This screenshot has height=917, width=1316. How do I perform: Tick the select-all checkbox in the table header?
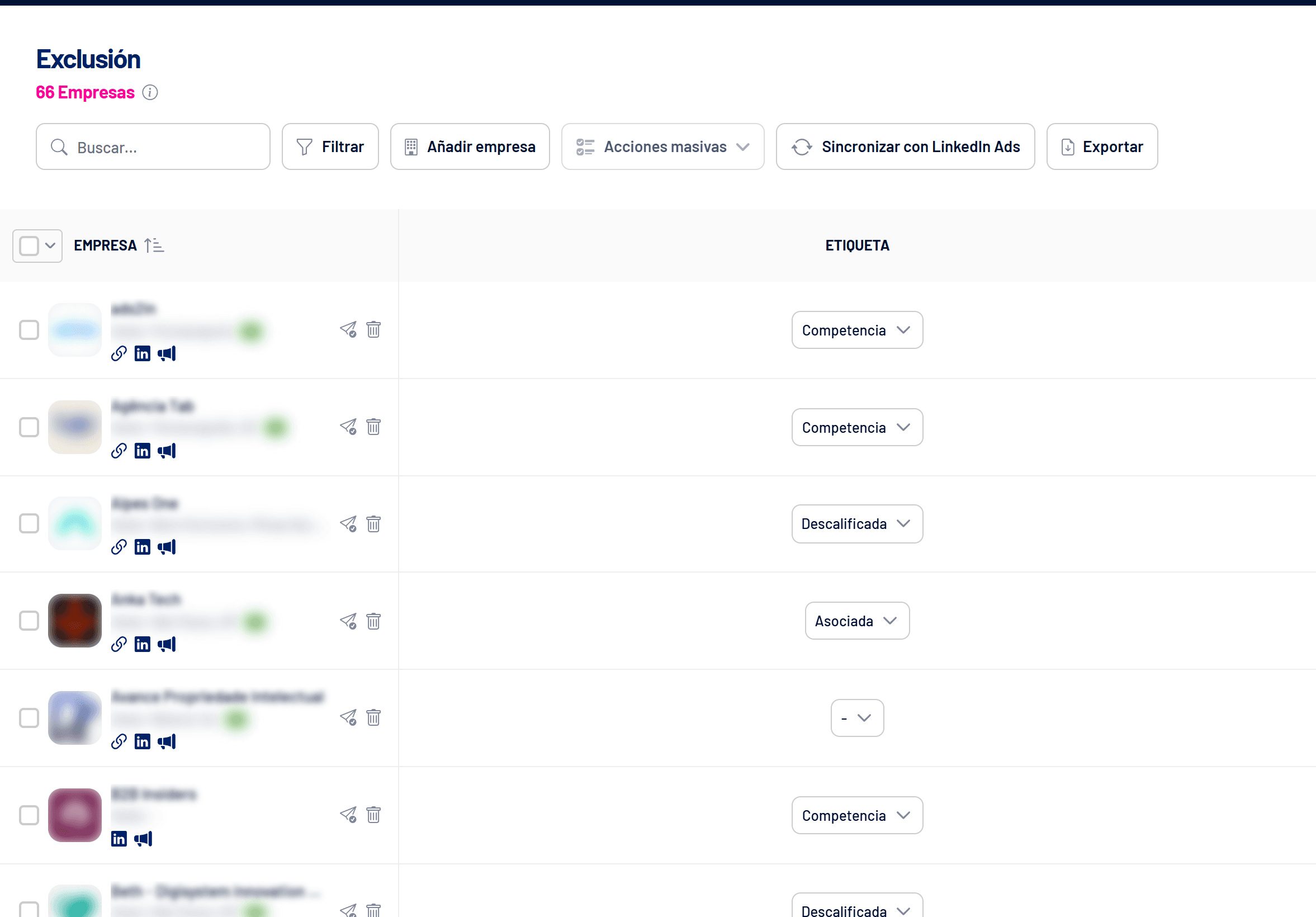pos(29,246)
